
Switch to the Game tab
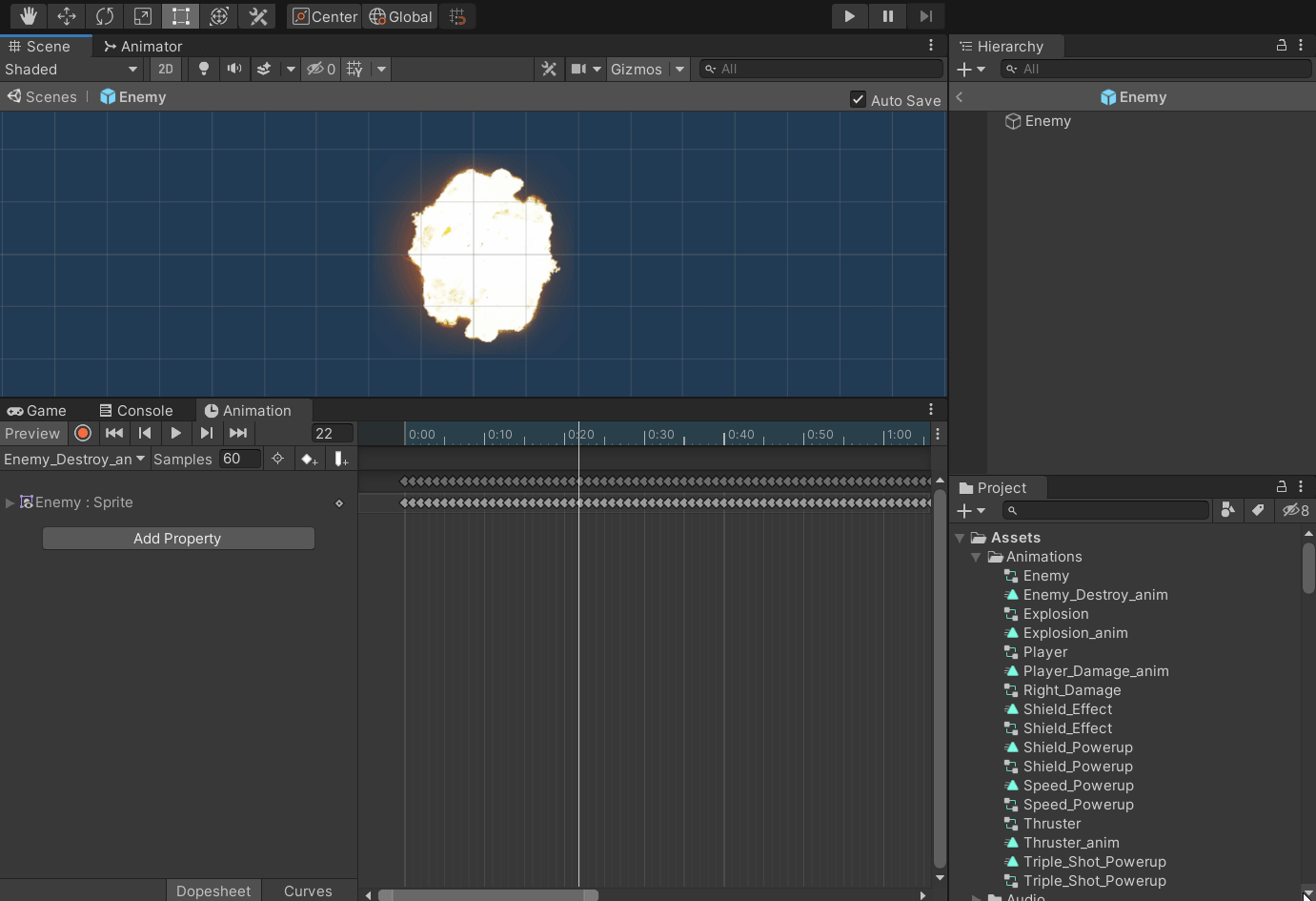pyautogui.click(x=37, y=410)
